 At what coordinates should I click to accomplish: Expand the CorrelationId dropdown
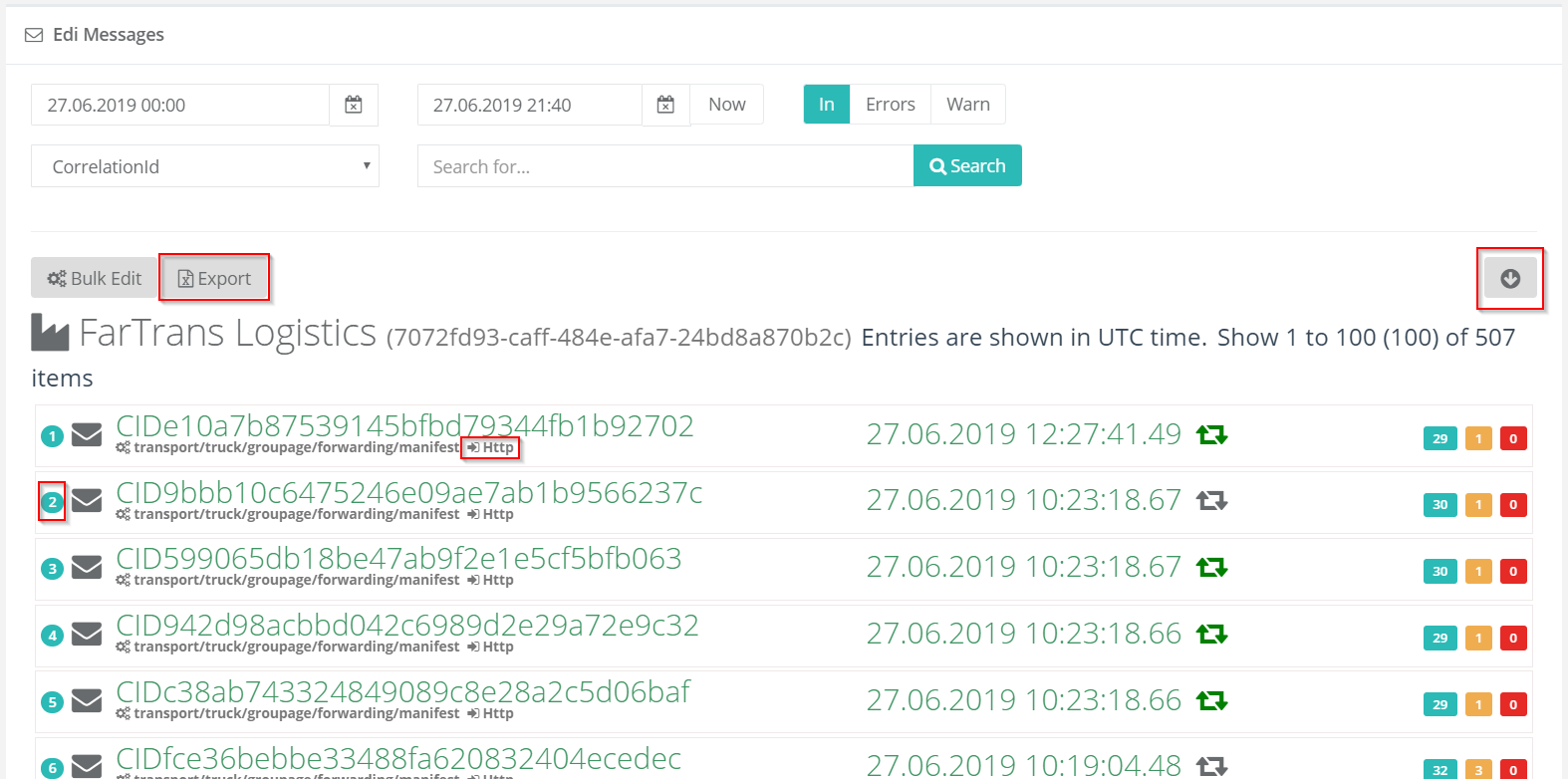click(205, 166)
